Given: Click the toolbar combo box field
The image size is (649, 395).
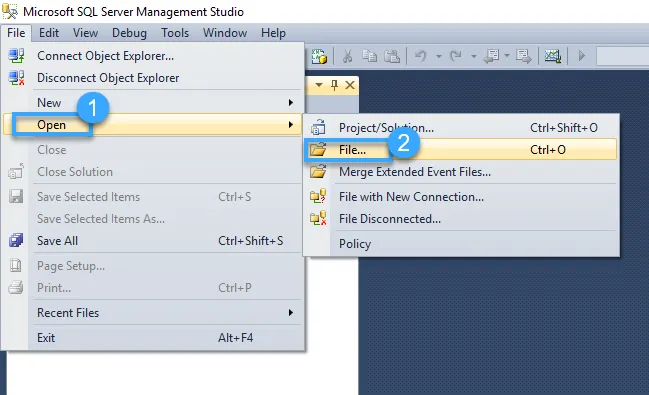Looking at the screenshot, I should pos(623,56).
